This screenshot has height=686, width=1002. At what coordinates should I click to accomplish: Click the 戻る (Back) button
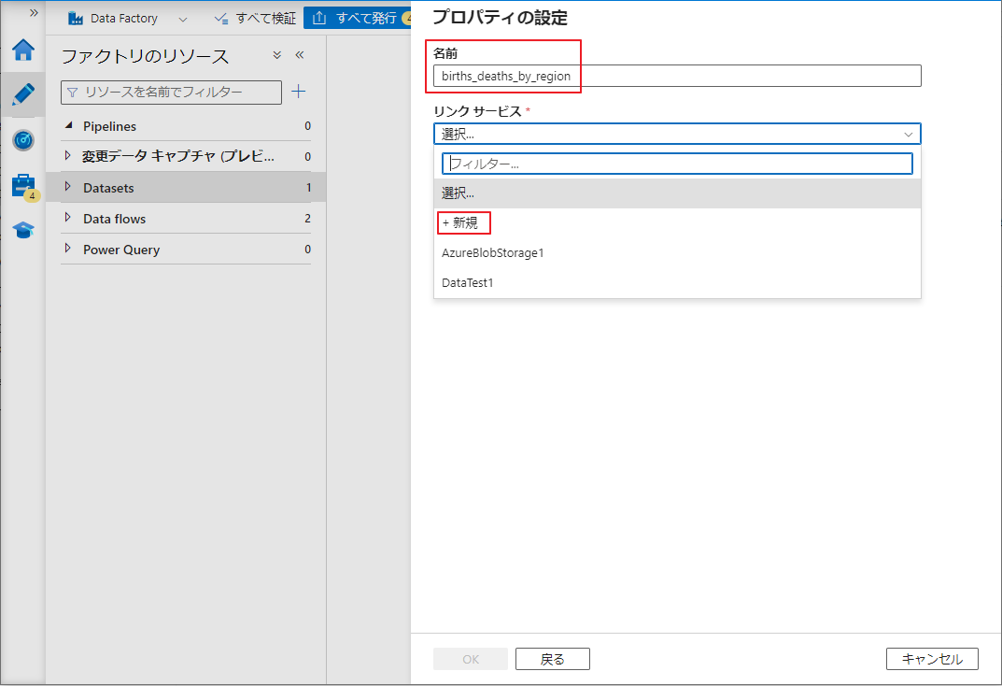click(x=552, y=659)
